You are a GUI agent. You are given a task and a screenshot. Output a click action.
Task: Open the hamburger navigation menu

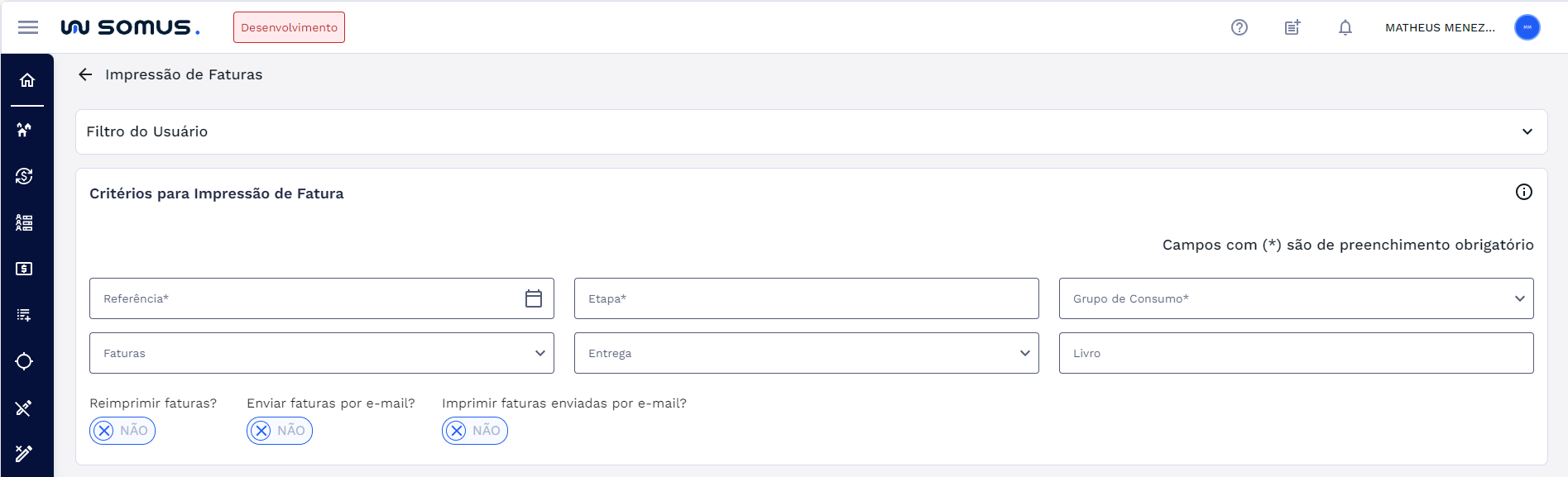[28, 27]
